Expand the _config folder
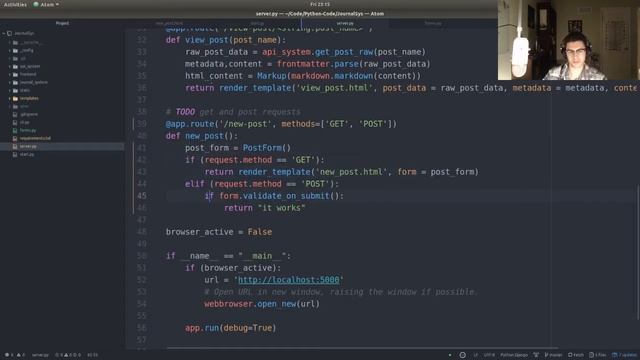Viewport: 640px width, 360px height. [10, 51]
